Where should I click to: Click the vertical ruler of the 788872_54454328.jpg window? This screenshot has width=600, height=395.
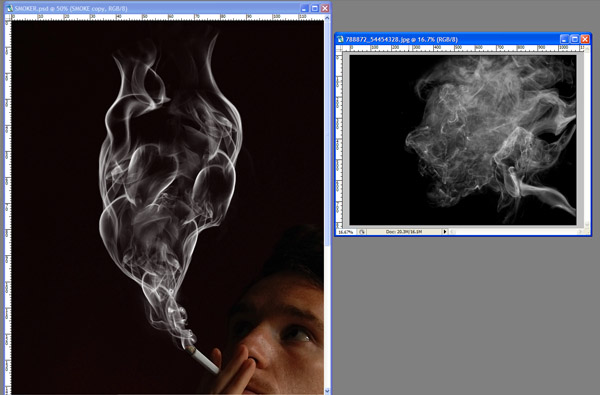click(x=339, y=140)
